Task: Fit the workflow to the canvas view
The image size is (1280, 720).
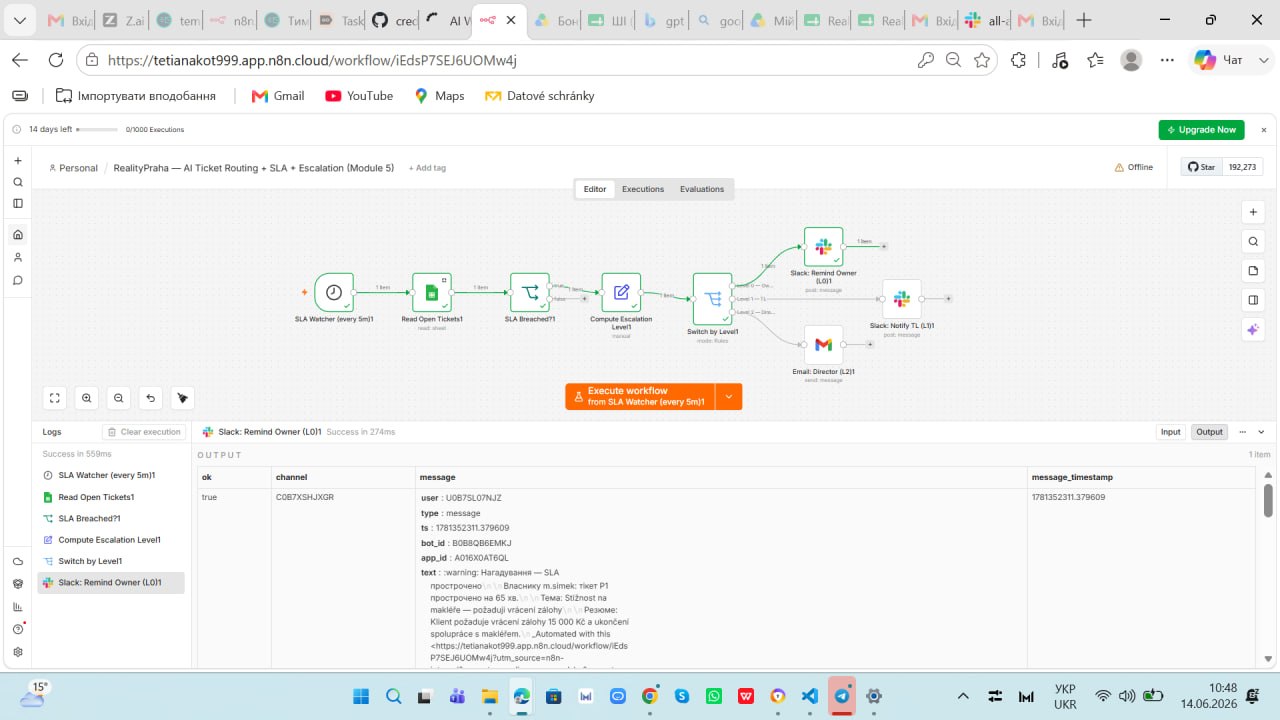Action: coord(55,398)
